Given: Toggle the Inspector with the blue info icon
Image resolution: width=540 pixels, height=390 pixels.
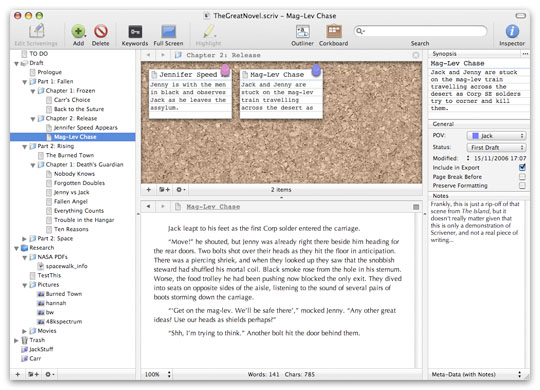Looking at the screenshot, I should click(512, 31).
